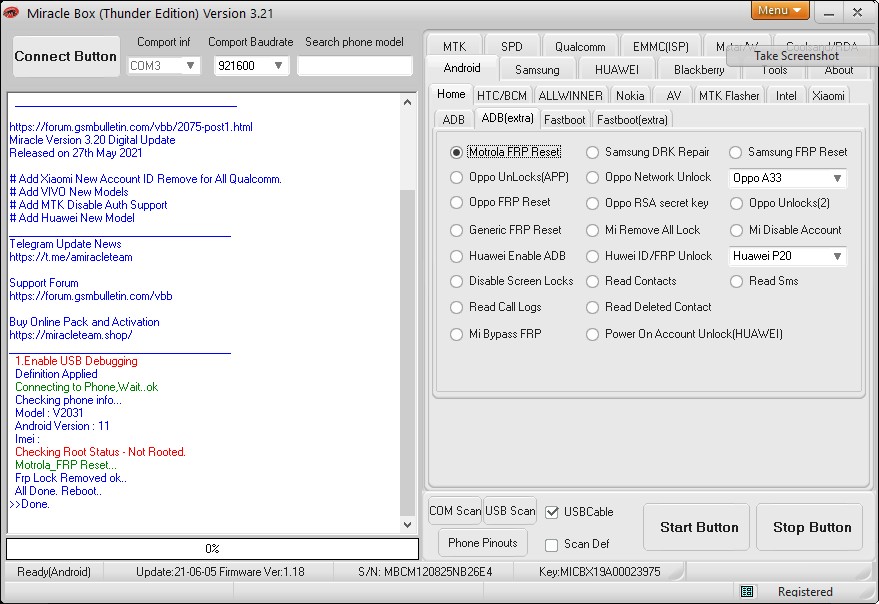Expand the Oppo A33 model dropdown
Screen dimensions: 879x604
(787, 178)
